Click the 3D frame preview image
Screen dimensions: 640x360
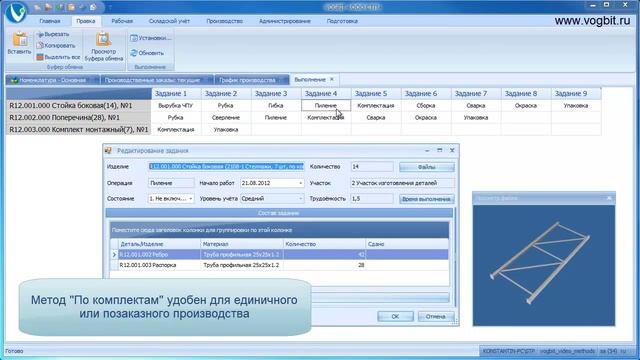[544, 265]
